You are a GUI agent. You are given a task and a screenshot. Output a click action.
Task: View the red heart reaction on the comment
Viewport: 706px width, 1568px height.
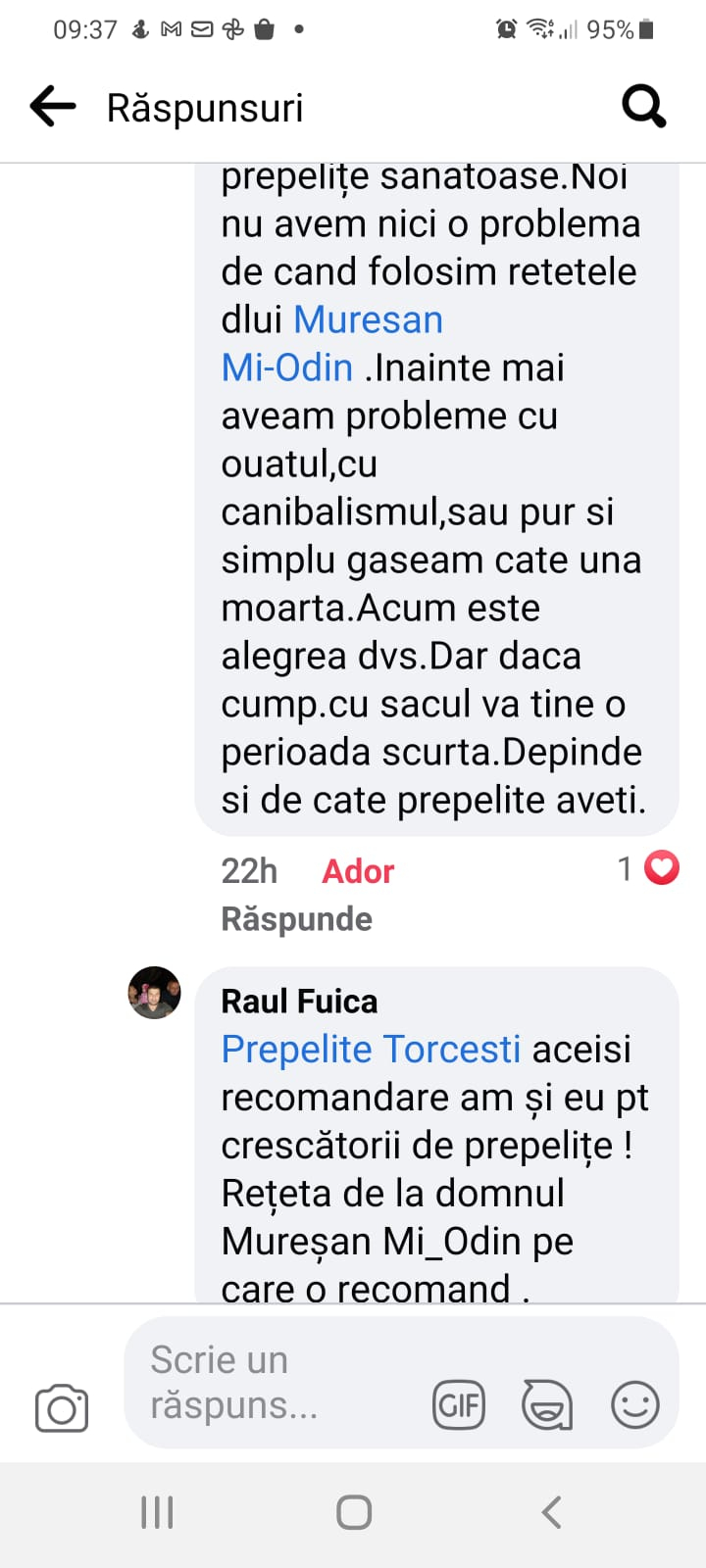pyautogui.click(x=662, y=868)
